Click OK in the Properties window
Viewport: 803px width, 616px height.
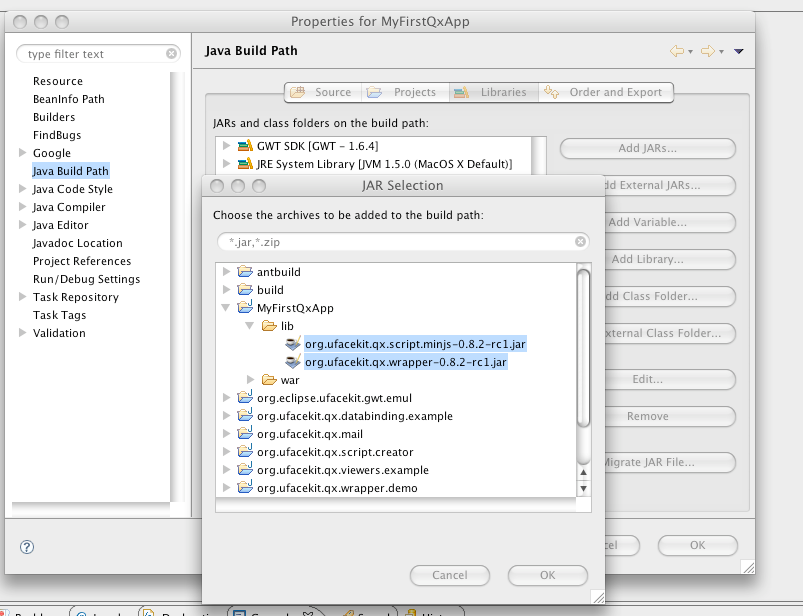(698, 545)
